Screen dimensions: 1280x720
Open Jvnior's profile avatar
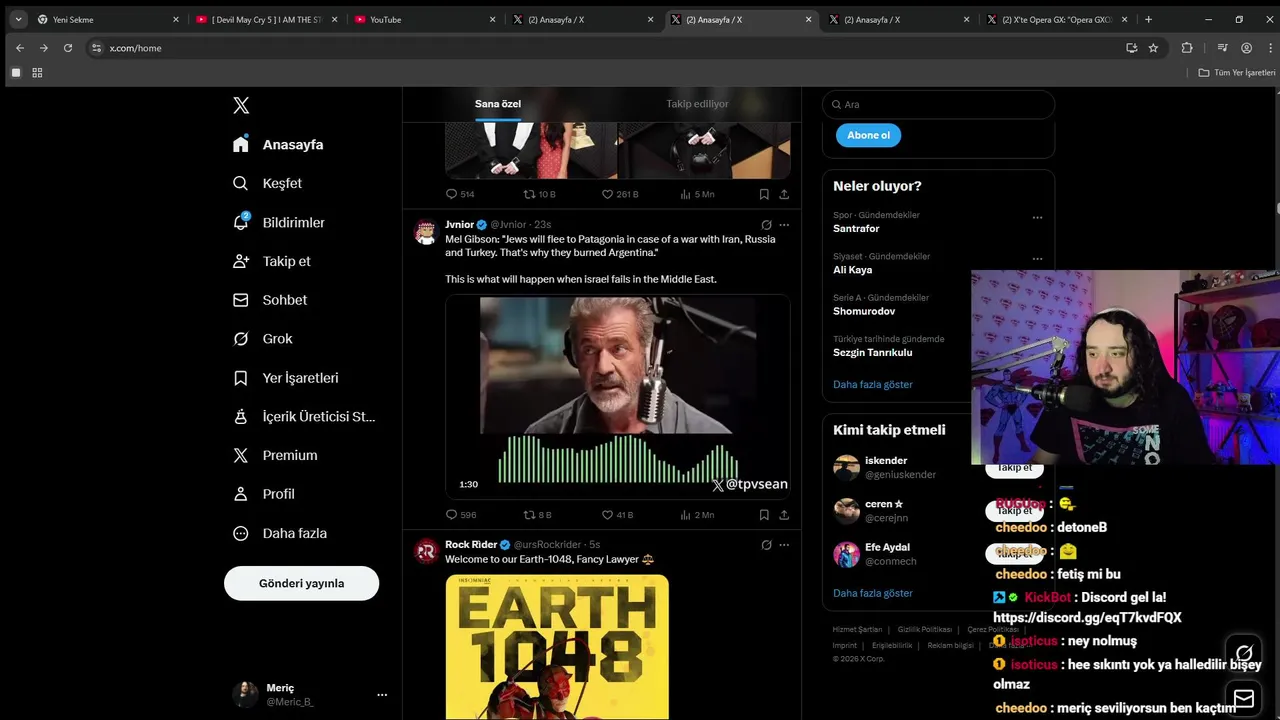[425, 231]
